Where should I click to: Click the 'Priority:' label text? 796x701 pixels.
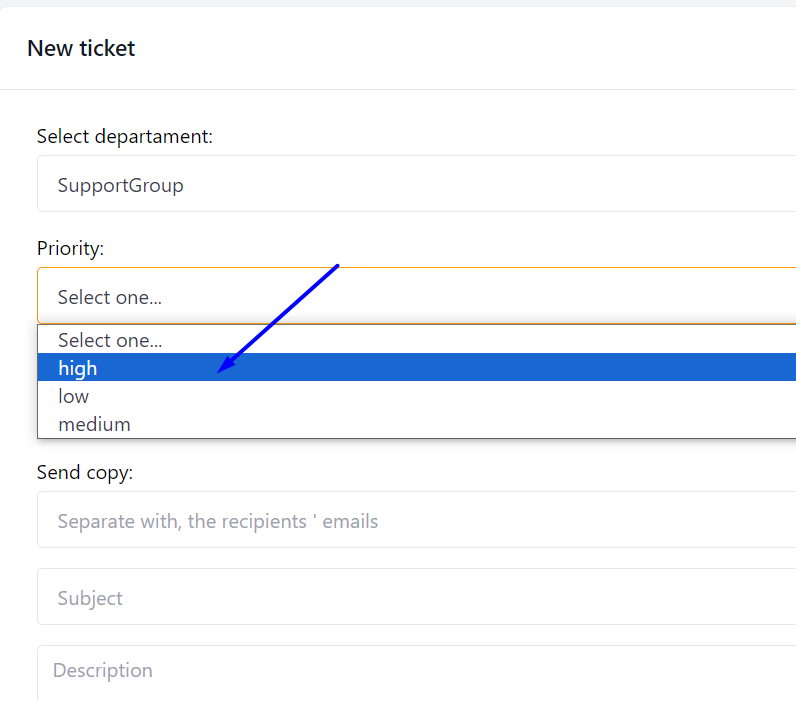coord(70,248)
